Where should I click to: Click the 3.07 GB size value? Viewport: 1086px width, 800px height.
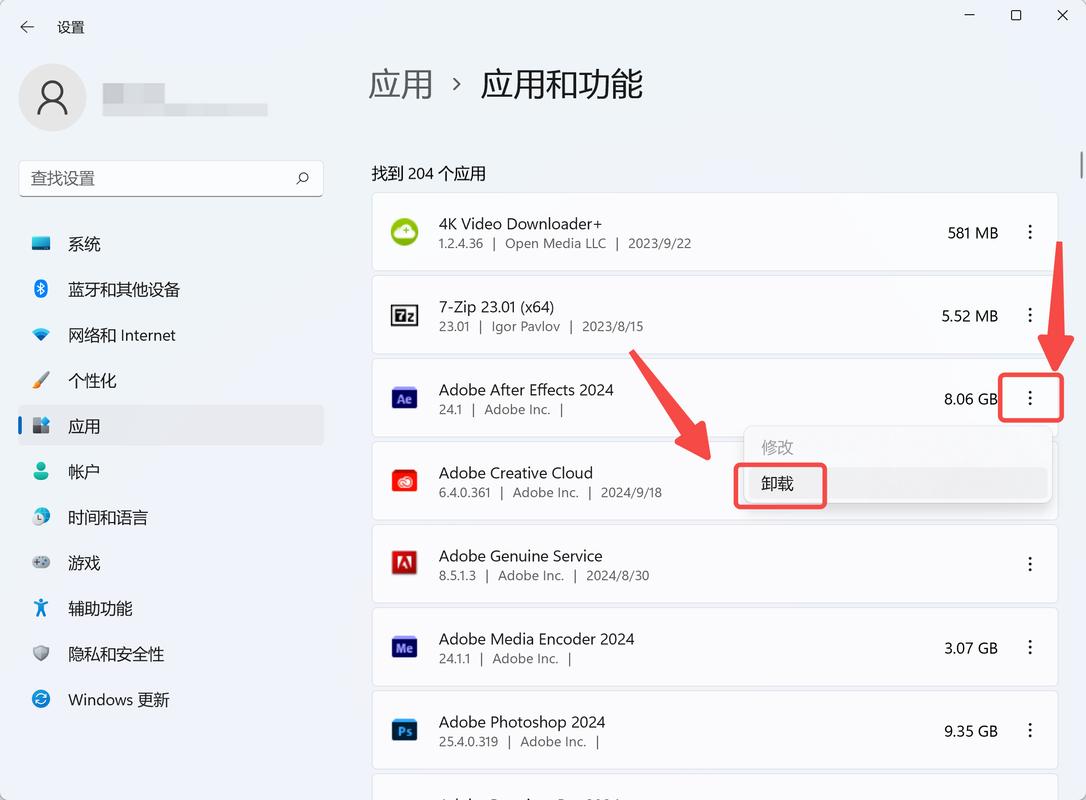[971, 648]
